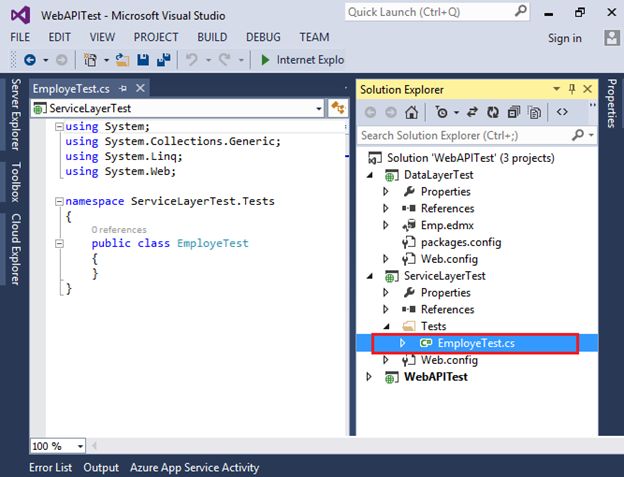The image size is (624, 477).
Task: Click the Sync with Active Document icon
Action: [472, 113]
